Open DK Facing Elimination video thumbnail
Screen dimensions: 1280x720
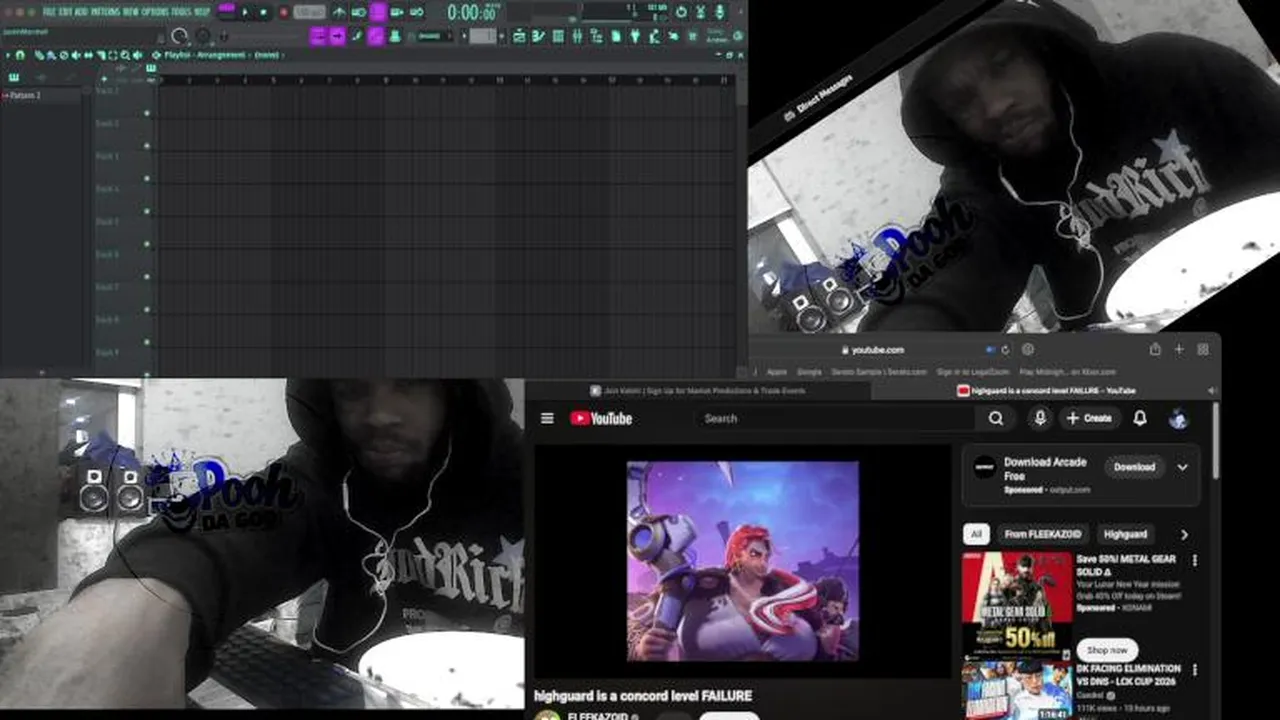tap(1017, 690)
